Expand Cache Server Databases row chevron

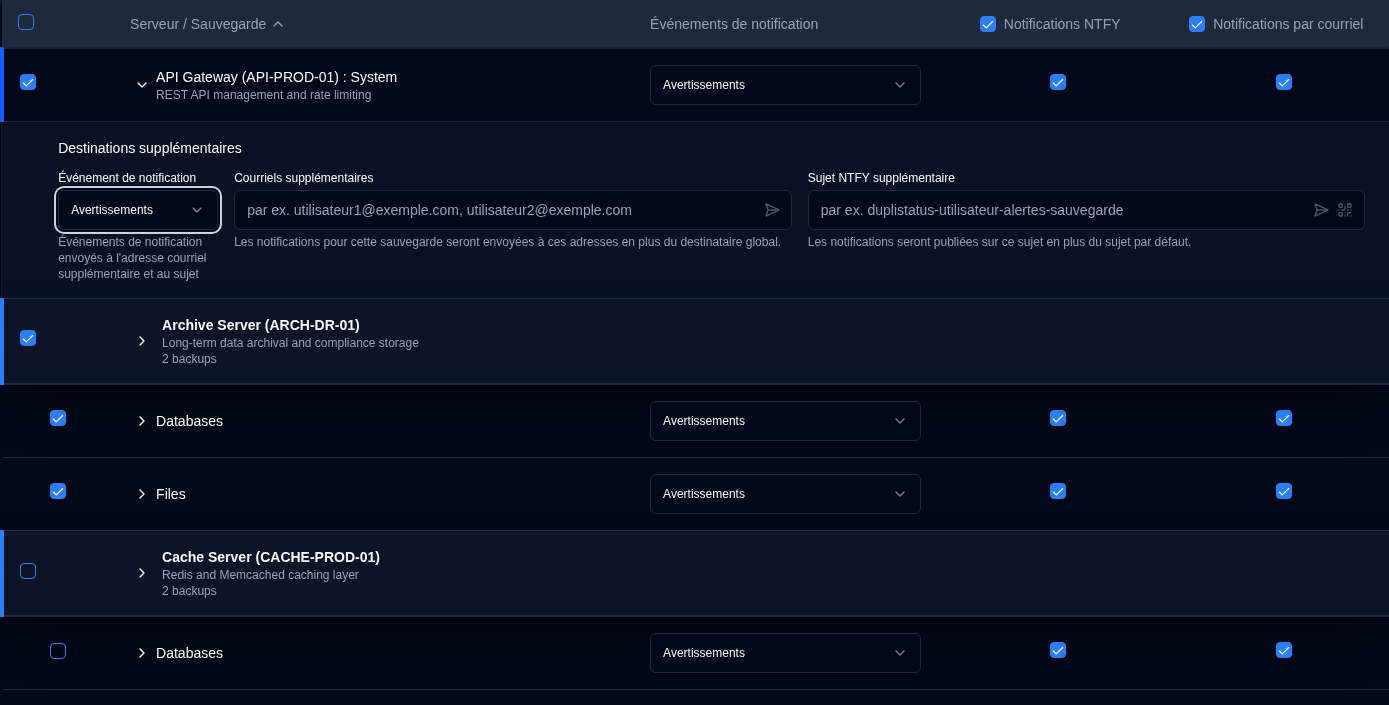142,653
